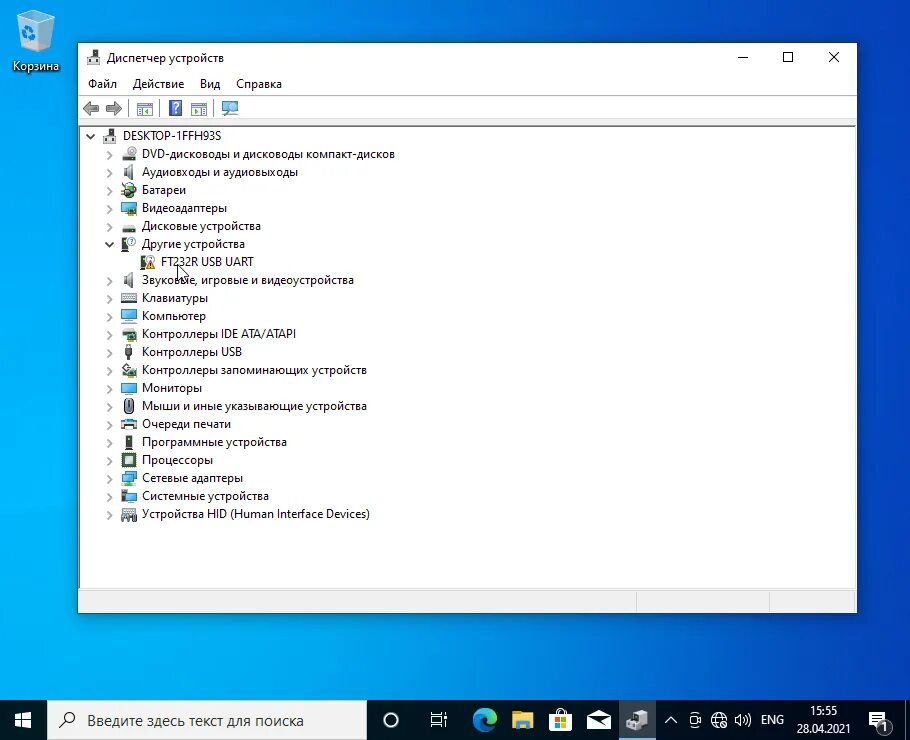
Task: Open the Действие menu
Action: tap(158, 84)
